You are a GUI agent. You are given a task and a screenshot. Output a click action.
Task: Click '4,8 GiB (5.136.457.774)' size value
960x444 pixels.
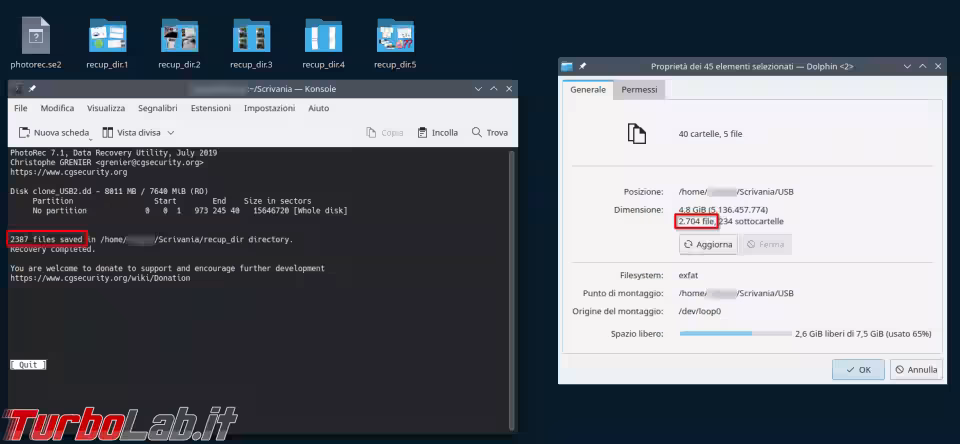[723, 209]
